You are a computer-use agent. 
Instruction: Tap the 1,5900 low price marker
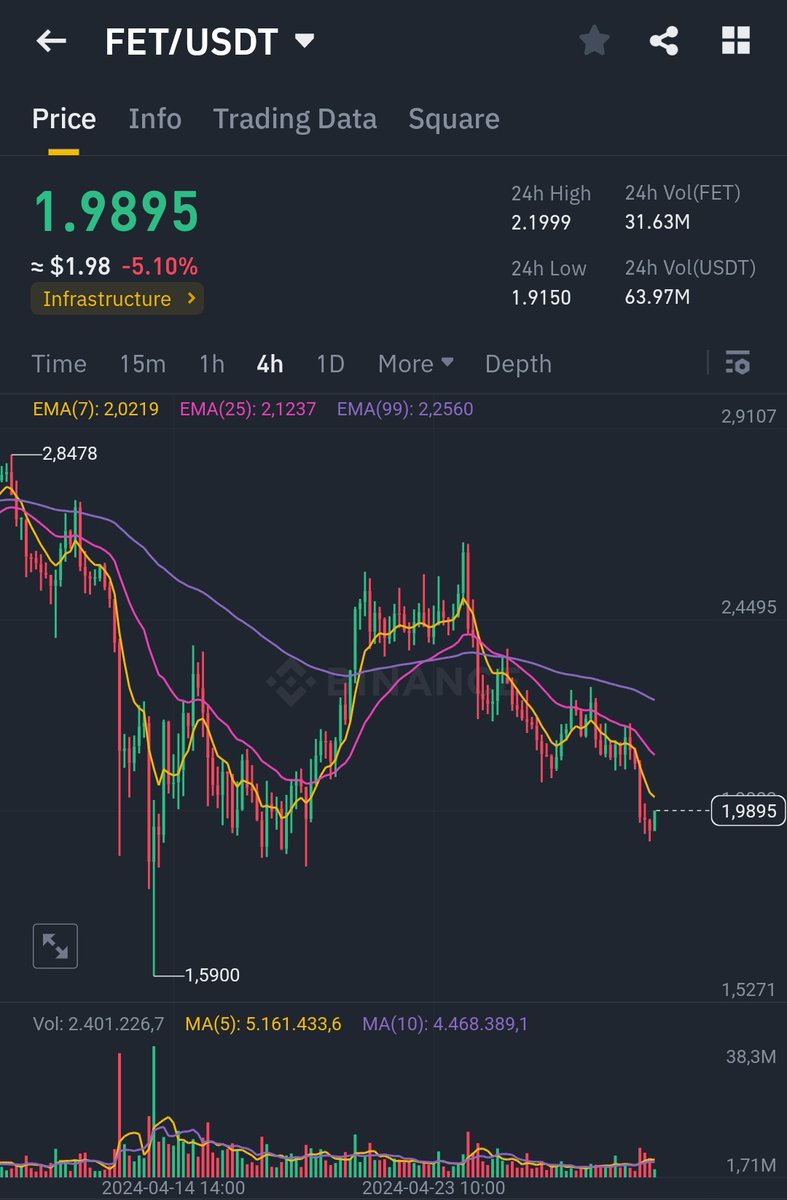[212, 975]
